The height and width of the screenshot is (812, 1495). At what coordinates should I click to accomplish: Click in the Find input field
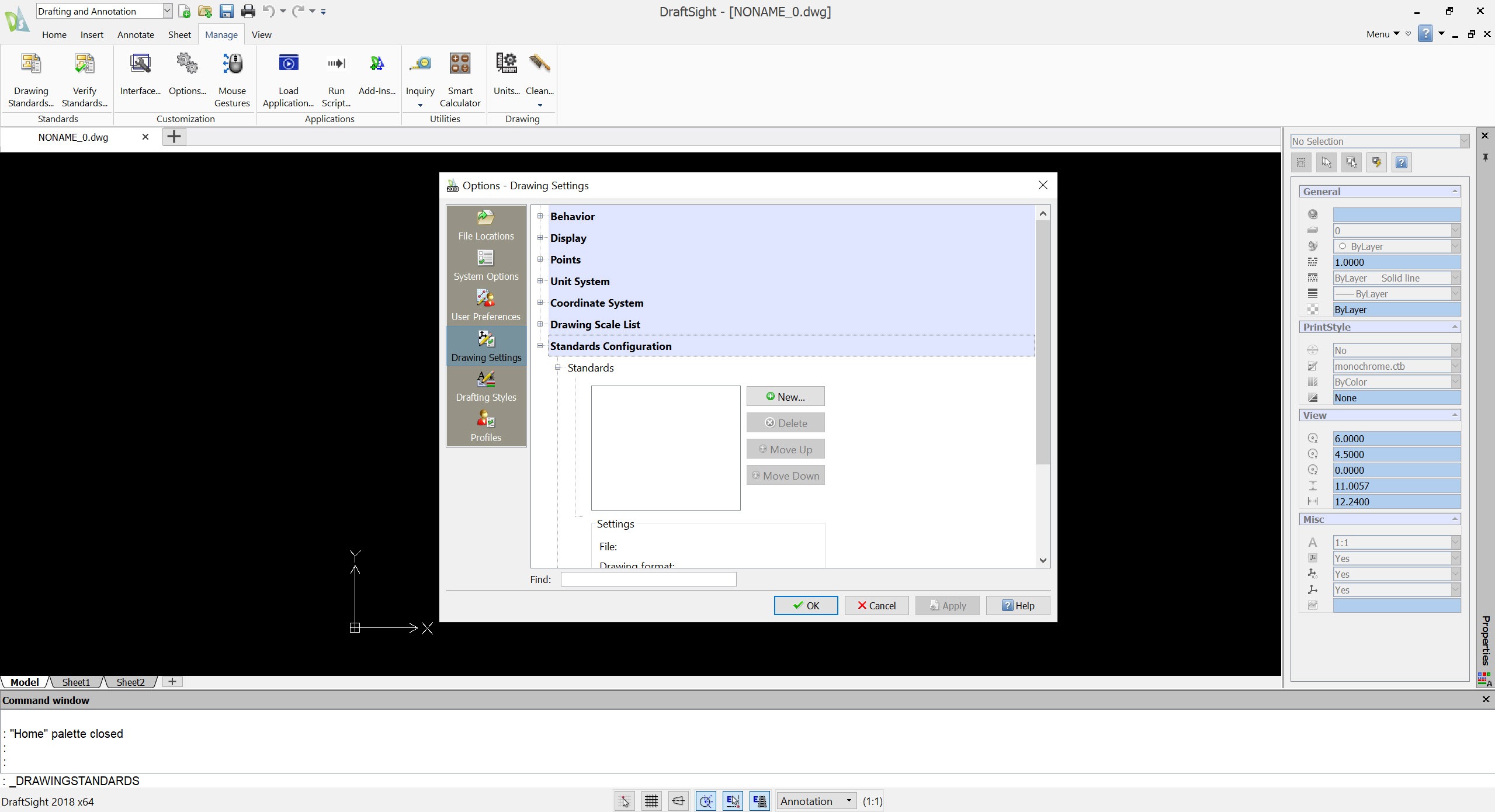point(648,579)
